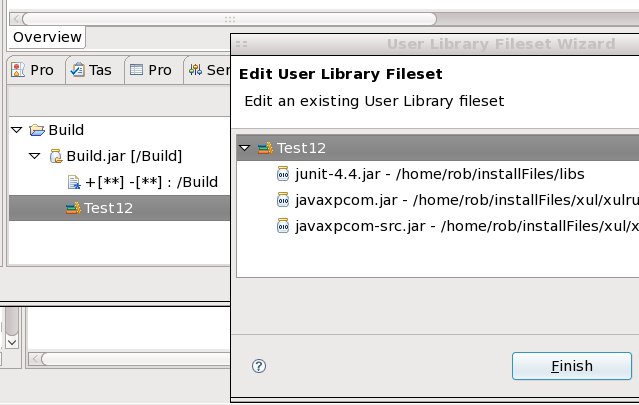Collapse the Build.jar tree node
Viewport: 639px width, 405px height.
point(34,156)
